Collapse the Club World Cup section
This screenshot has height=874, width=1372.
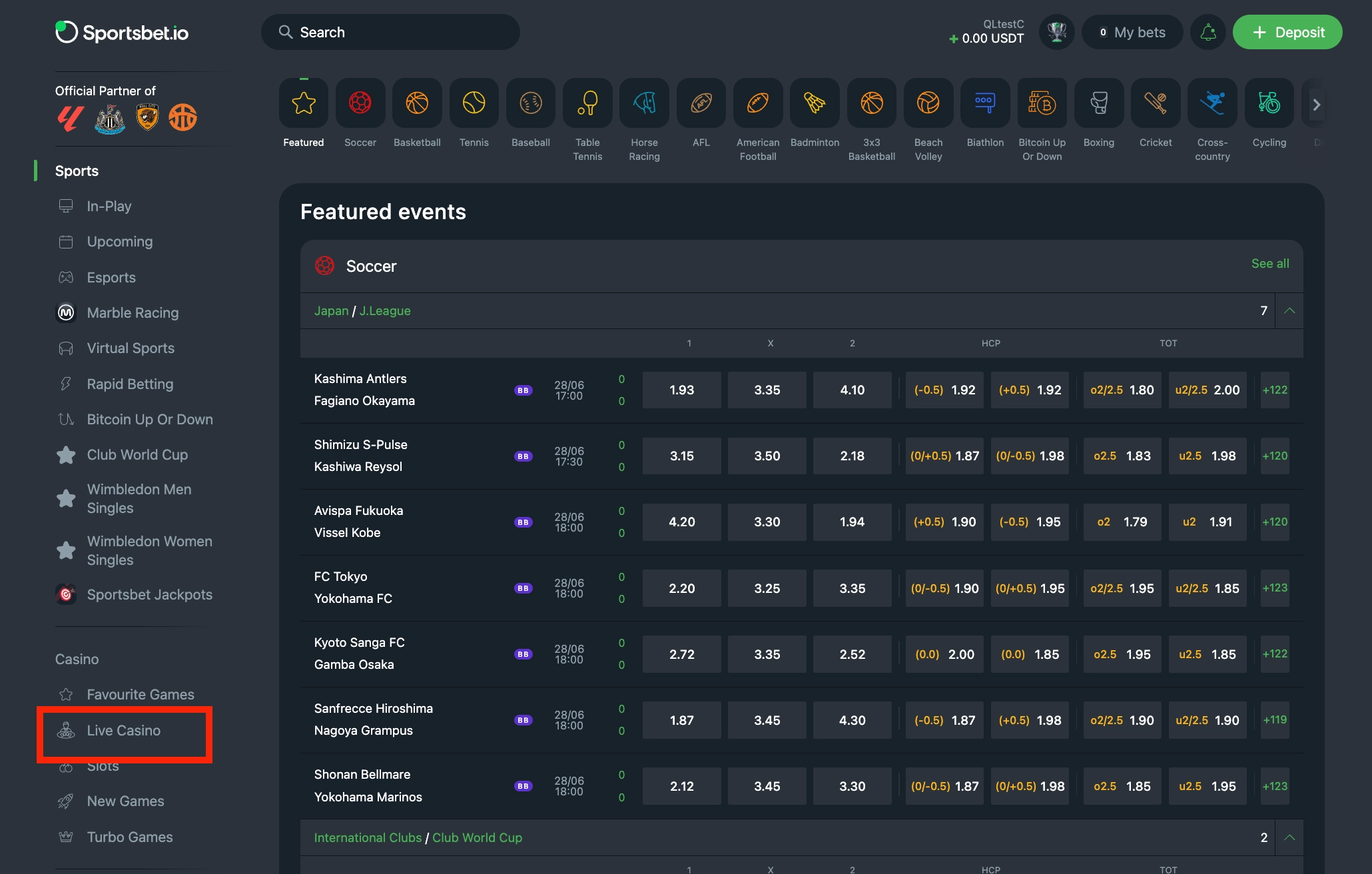click(x=1289, y=837)
